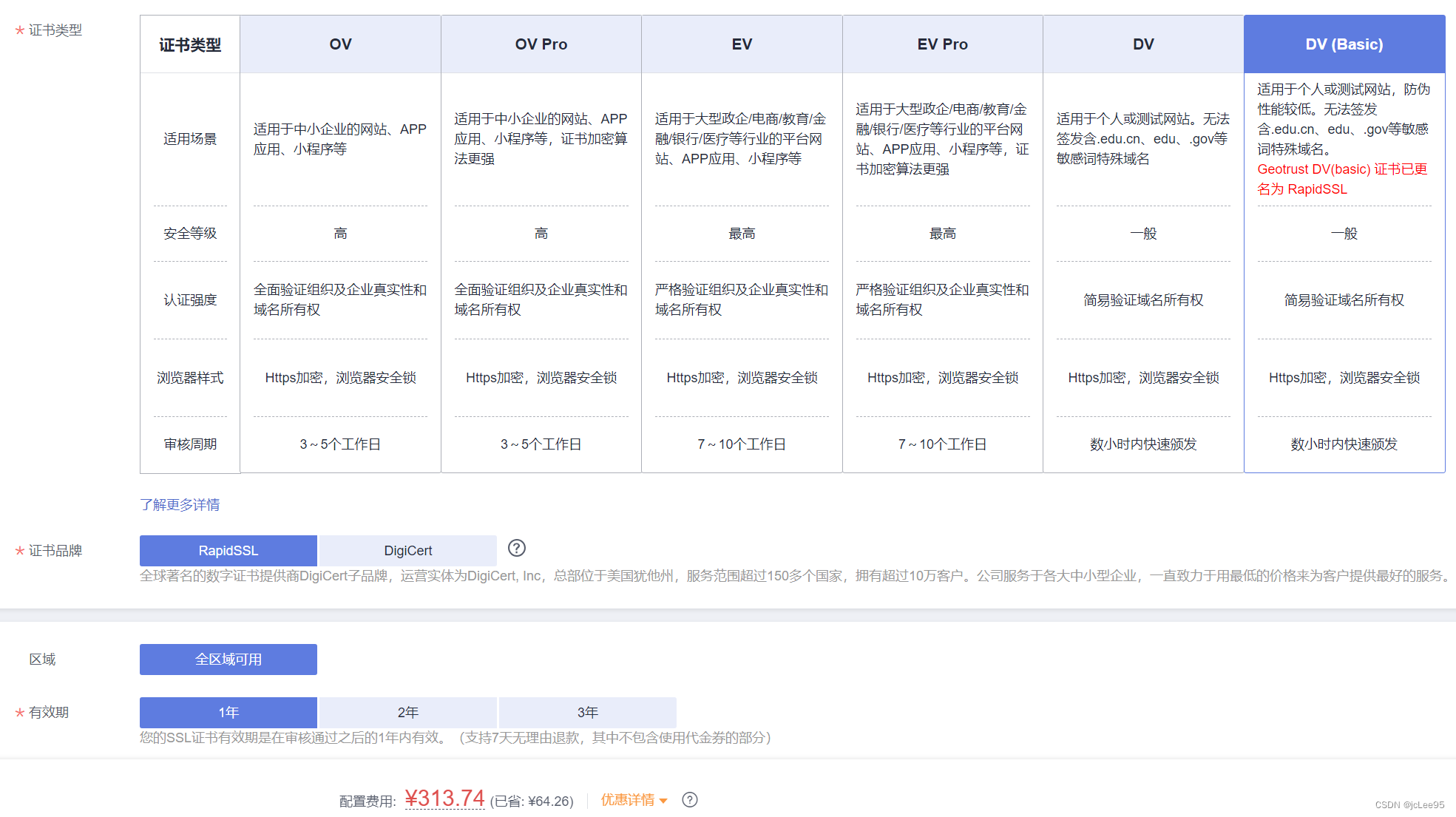Click the 安全等级 row label
This screenshot has height=817, width=1456.
190,234
